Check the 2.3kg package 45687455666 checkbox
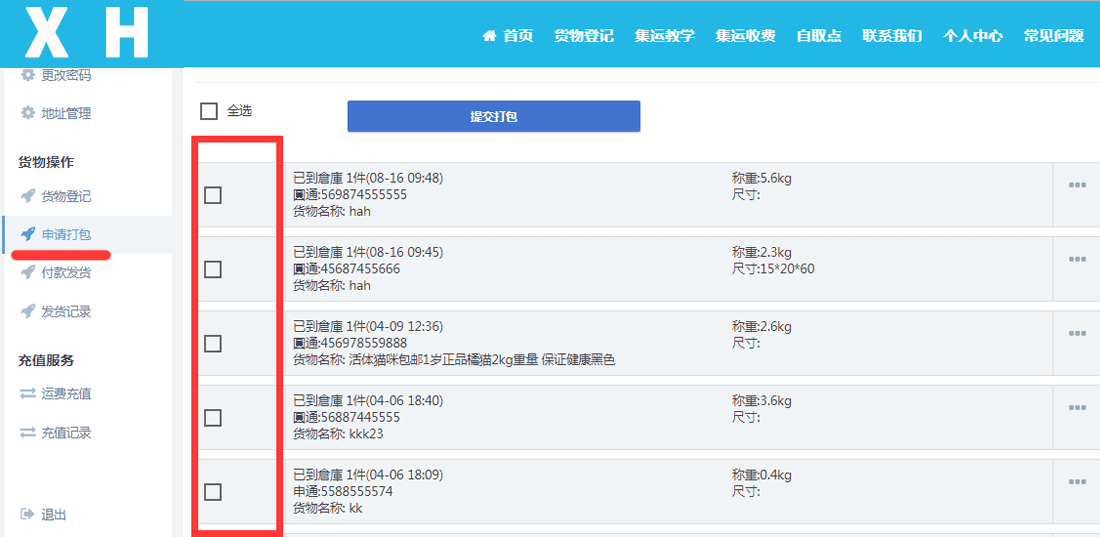Viewport: 1100px width, 537px height. point(213,269)
